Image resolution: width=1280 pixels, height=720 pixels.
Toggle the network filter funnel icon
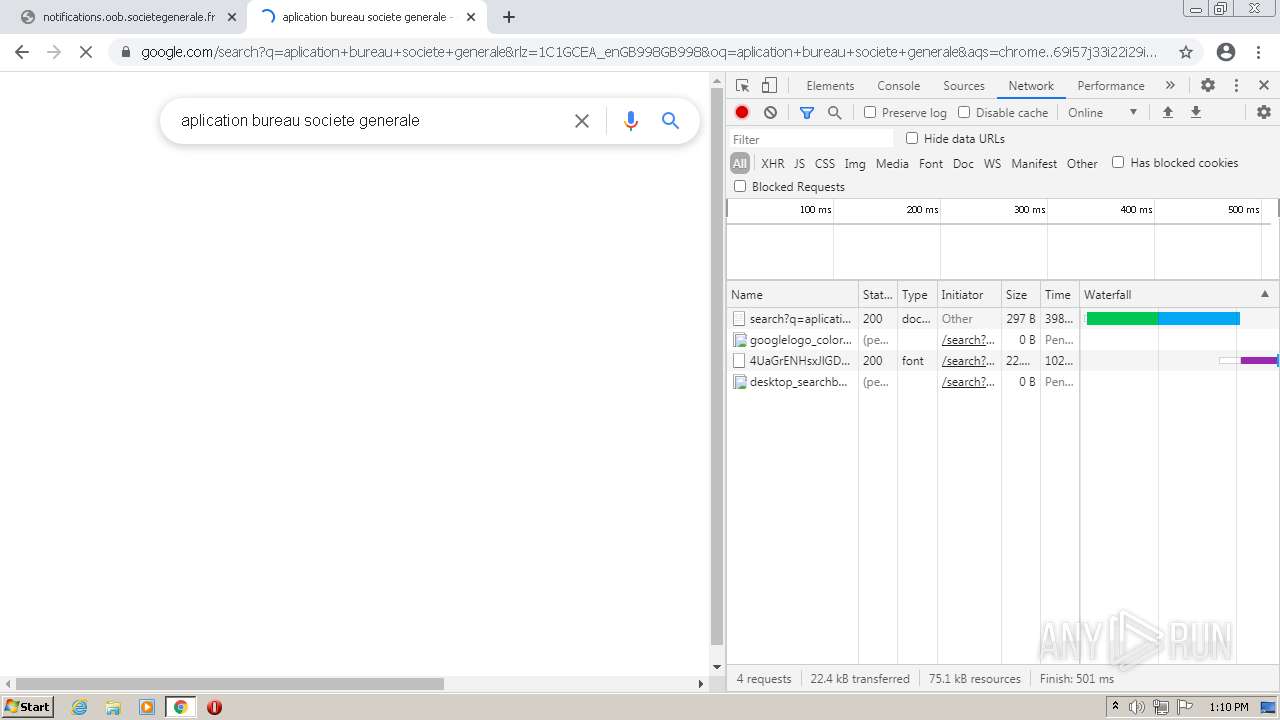[807, 113]
